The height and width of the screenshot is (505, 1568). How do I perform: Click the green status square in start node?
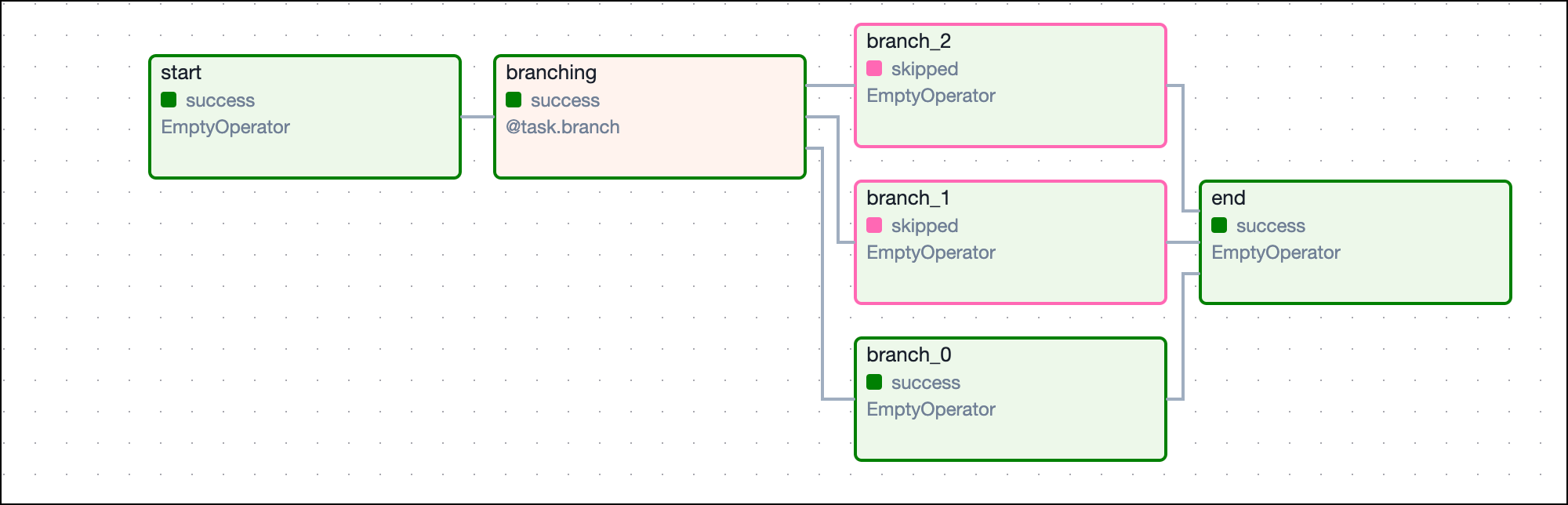169,100
